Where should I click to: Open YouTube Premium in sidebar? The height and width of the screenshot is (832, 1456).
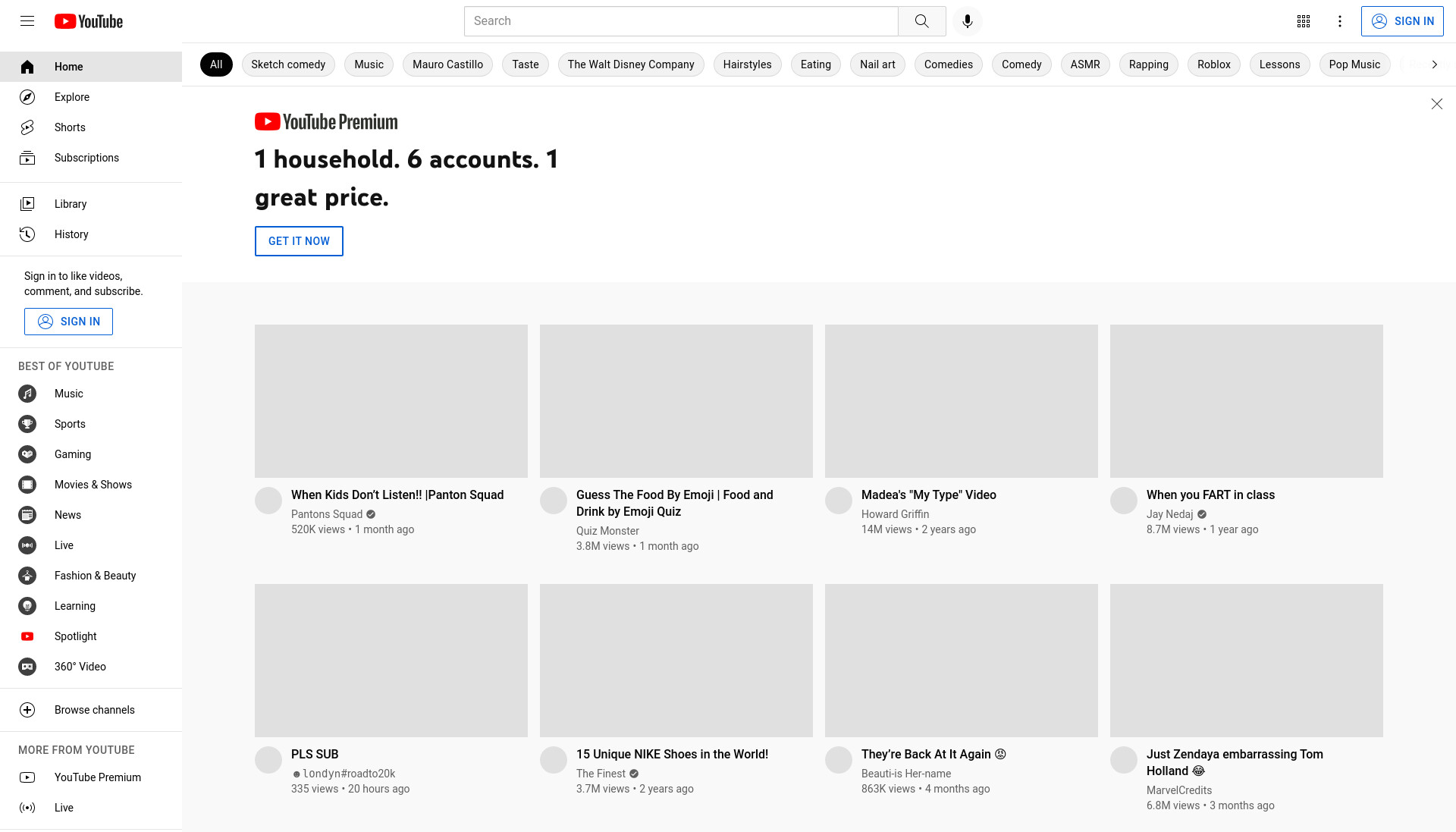coord(91,777)
